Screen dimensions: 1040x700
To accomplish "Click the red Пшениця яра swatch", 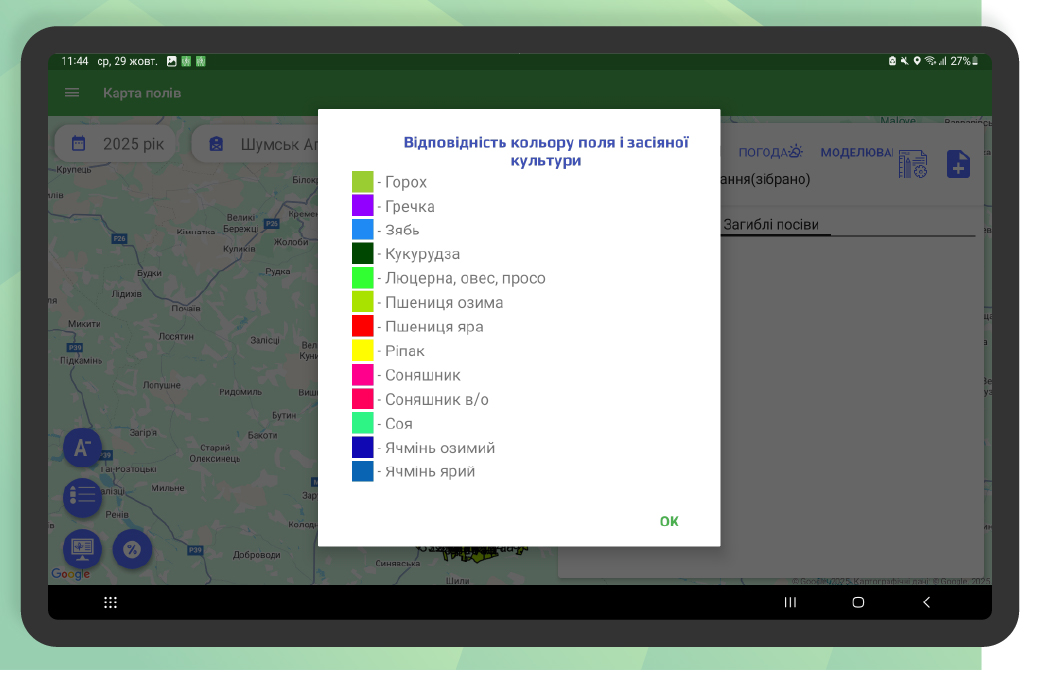I will tap(362, 326).
